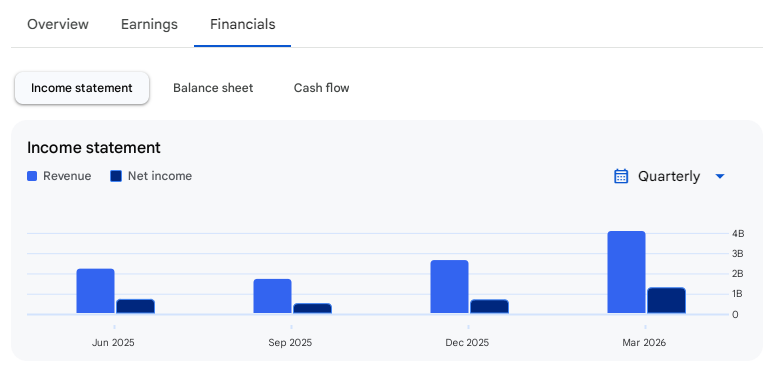This screenshot has width=783, height=374.
Task: Click the 2B y-axis value
Action: [x=738, y=274]
